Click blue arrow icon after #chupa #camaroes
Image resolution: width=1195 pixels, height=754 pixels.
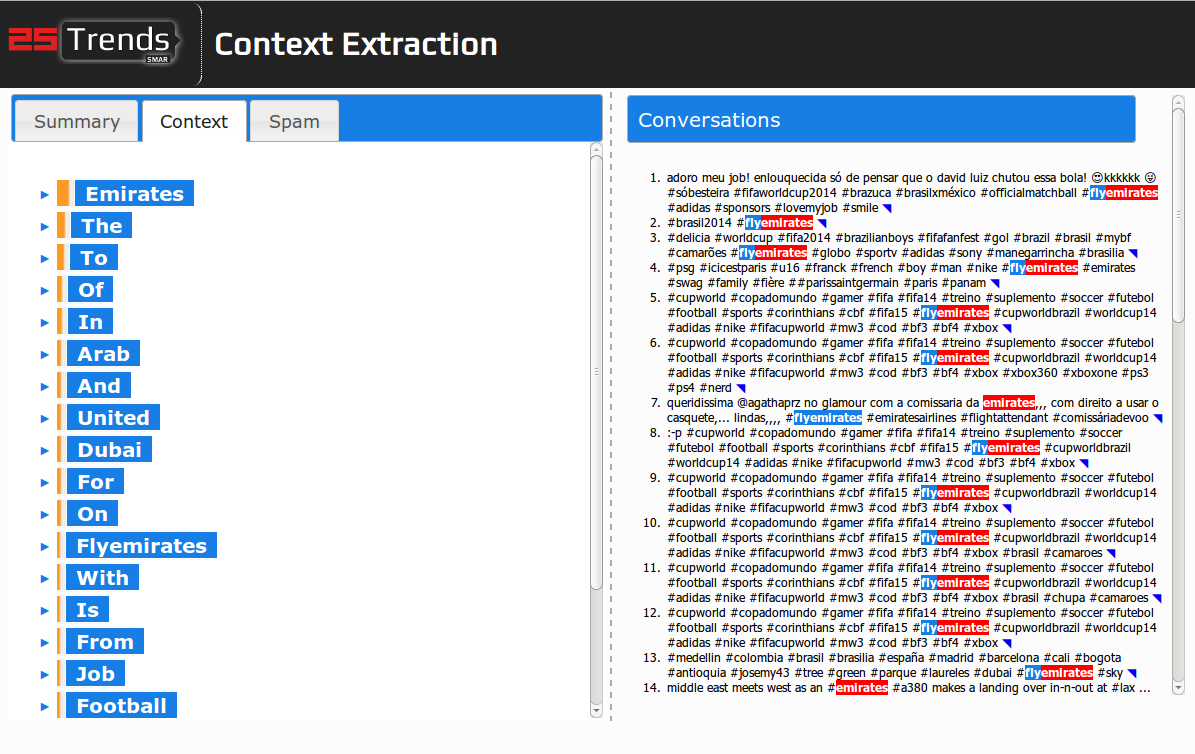[x=1157, y=598]
